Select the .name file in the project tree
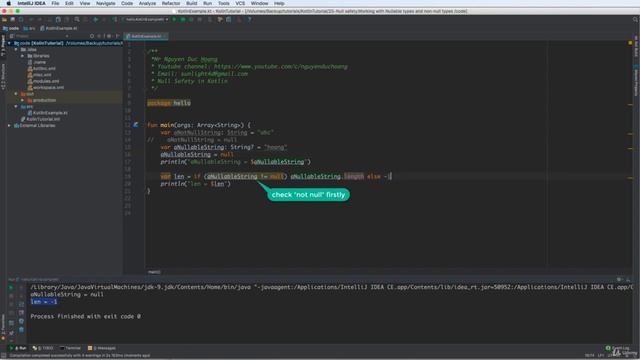The width and height of the screenshot is (640, 360). (37, 62)
